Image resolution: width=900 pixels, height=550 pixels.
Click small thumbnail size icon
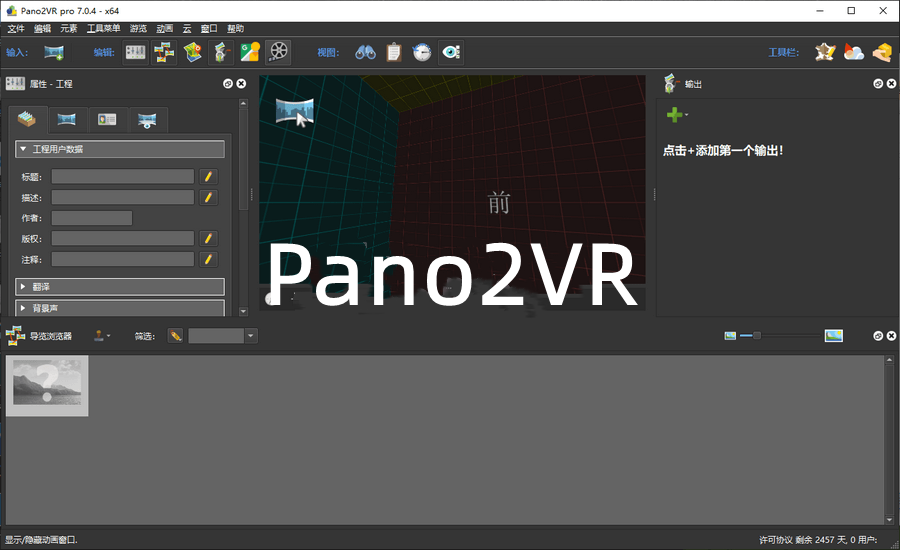click(x=730, y=336)
